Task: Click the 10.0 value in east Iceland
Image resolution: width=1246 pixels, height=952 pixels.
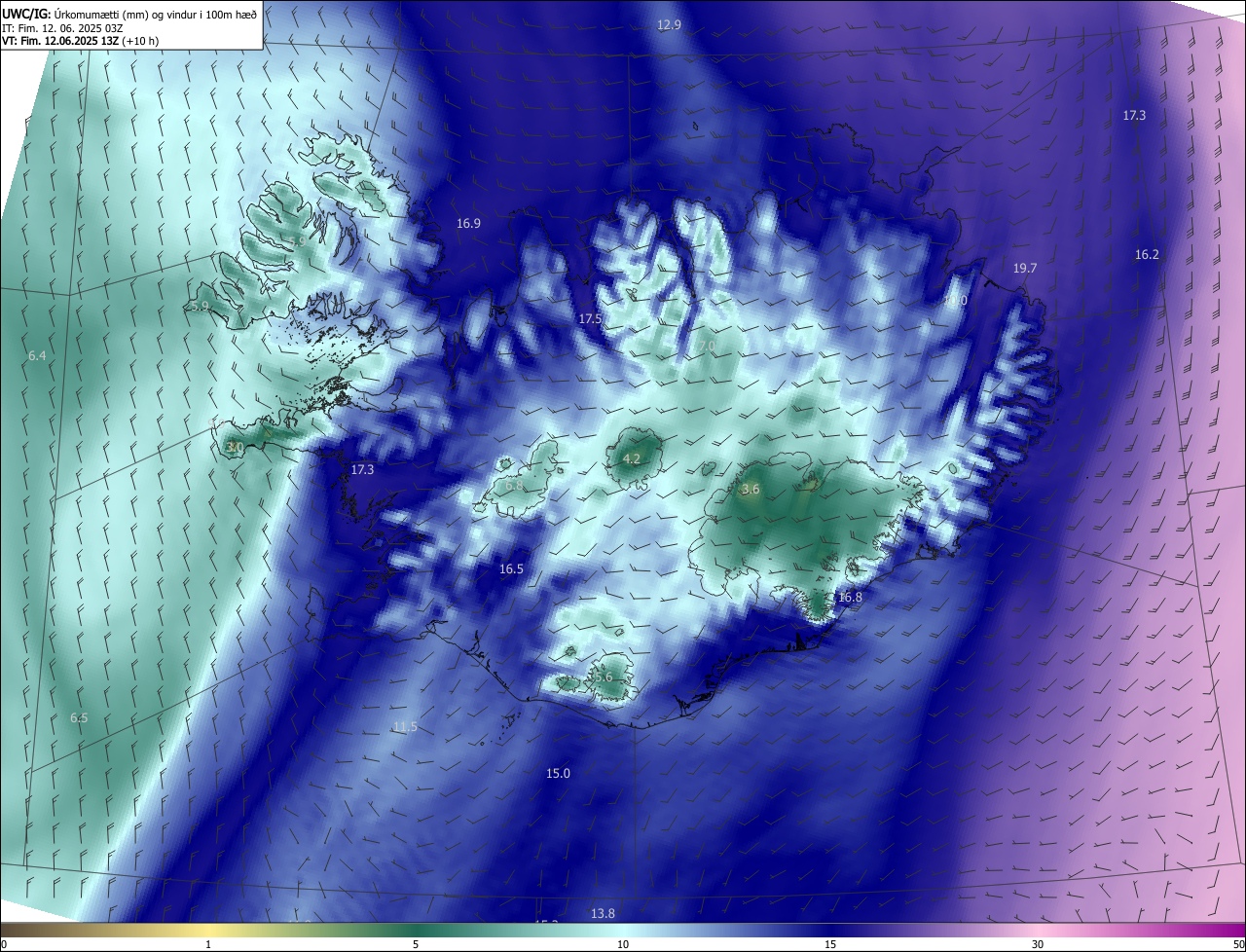Action: coord(955,302)
